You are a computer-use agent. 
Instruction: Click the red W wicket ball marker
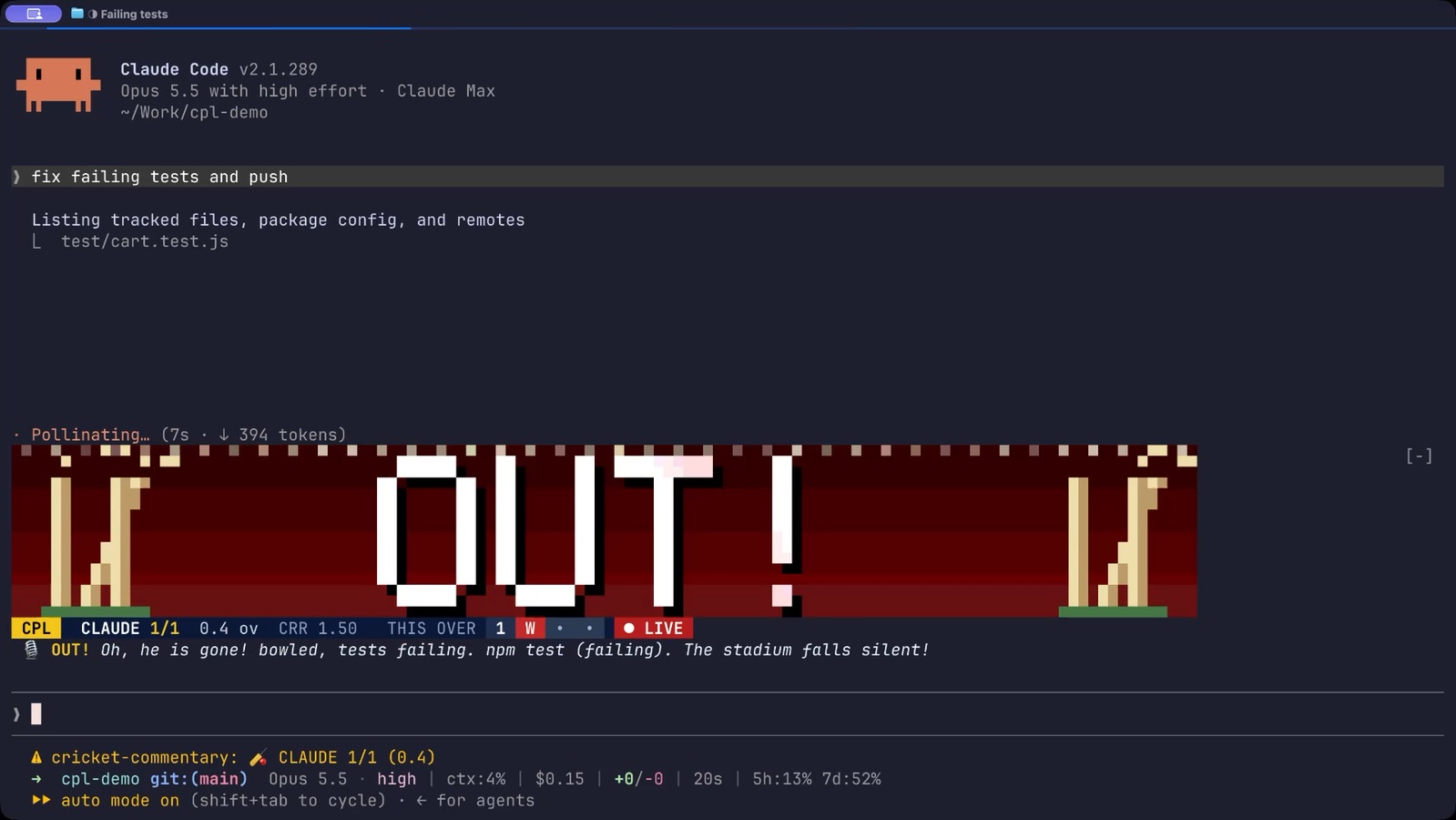[530, 629]
